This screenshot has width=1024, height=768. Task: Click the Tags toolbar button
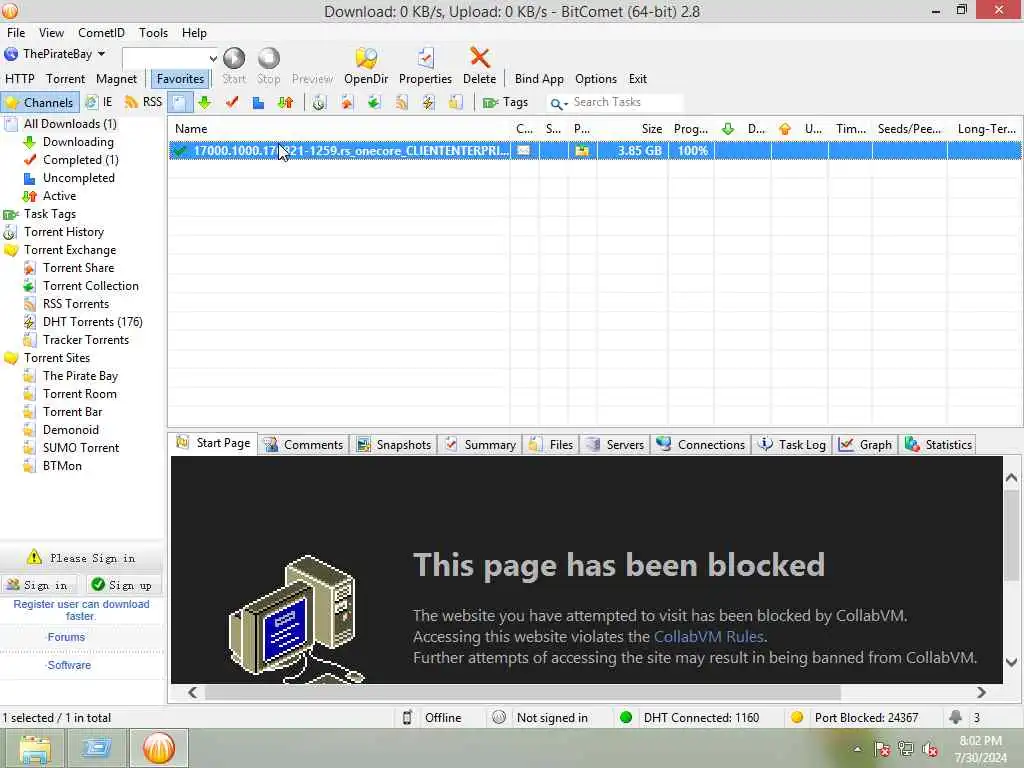coord(505,102)
